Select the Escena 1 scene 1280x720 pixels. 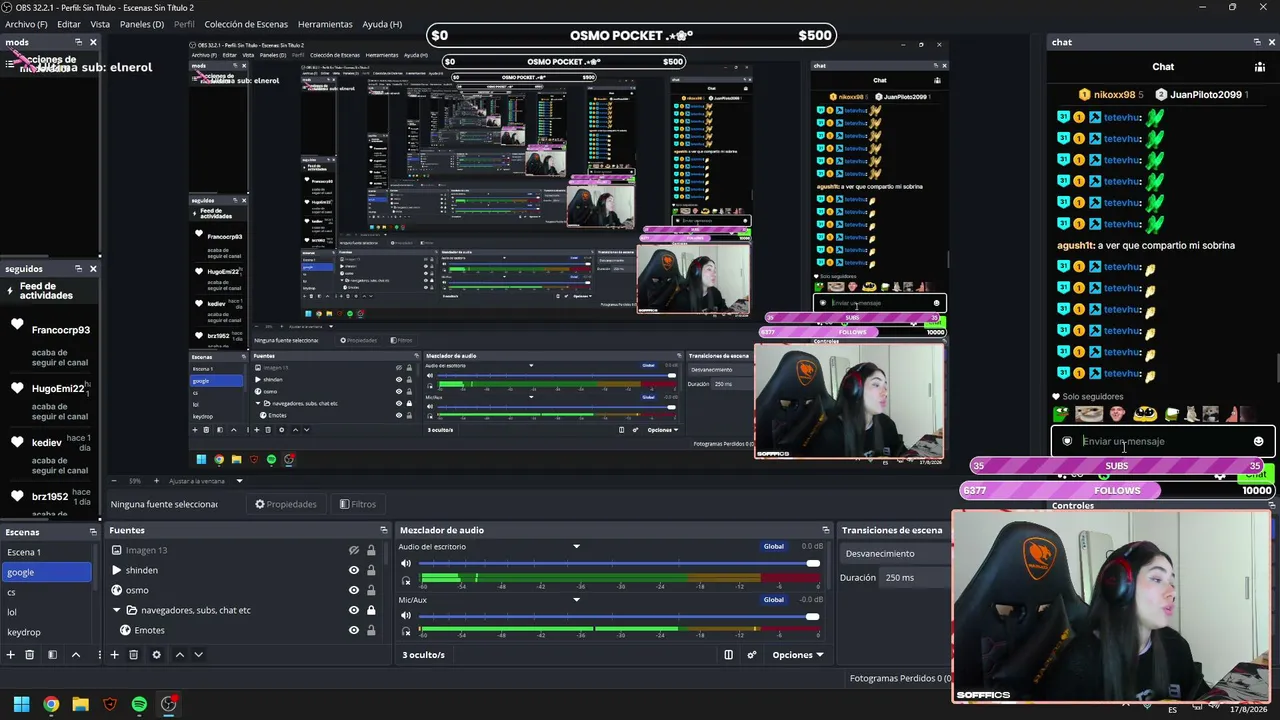click(46, 552)
